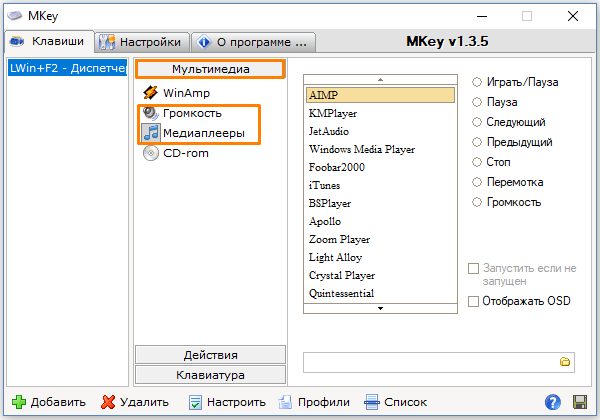This screenshot has width=600, height=420.
Task: Select Foobar2000 in player list
Action: (380, 167)
